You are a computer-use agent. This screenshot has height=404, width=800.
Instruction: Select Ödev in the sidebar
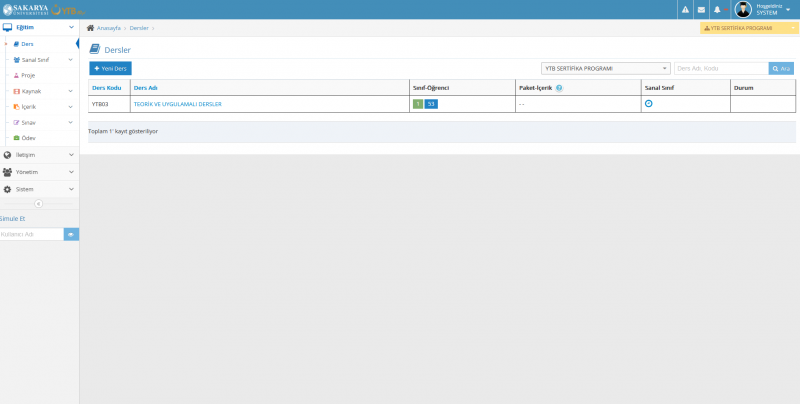click(28, 138)
